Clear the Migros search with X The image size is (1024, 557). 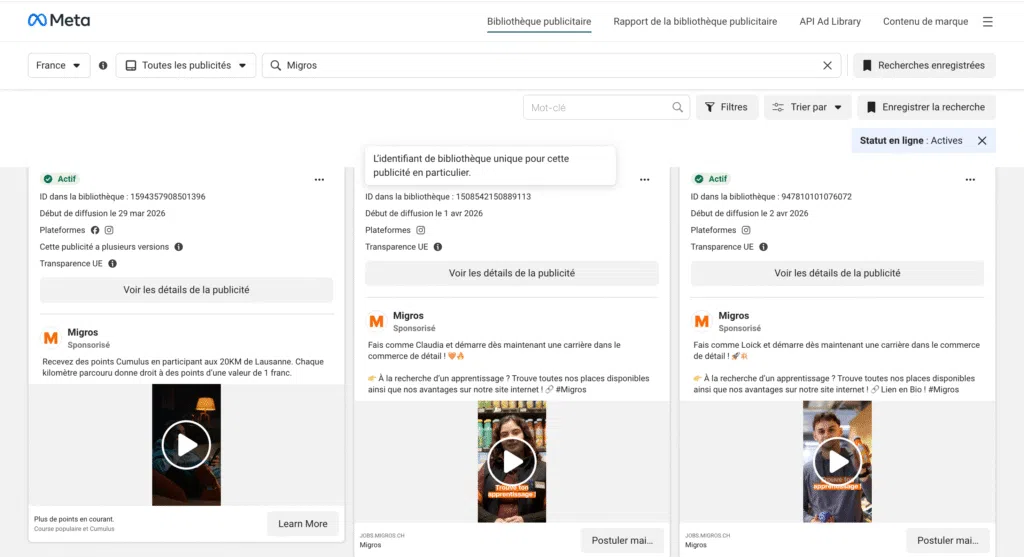coord(827,65)
